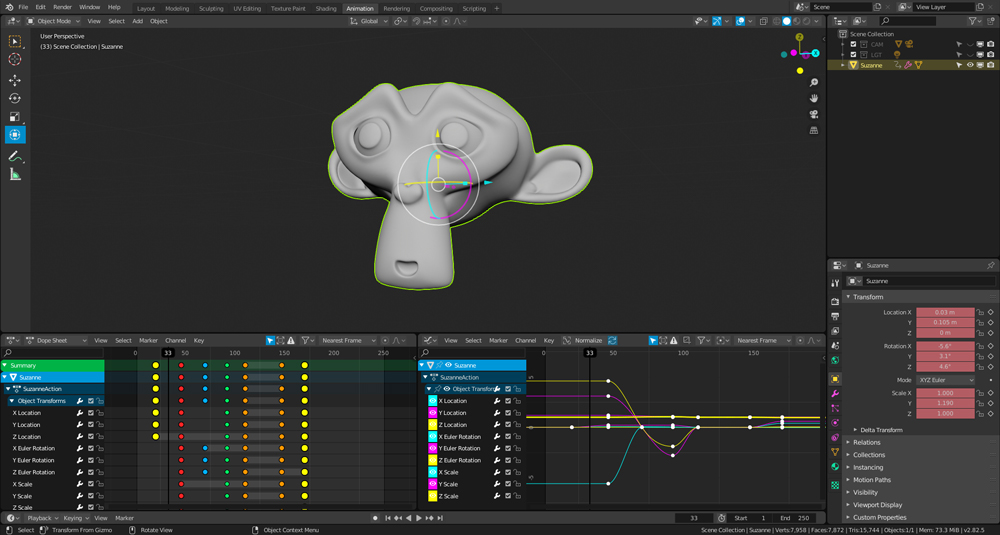Screen dimensions: 1000x535
Task: Uncheck X Location channel checkbox in Dope Sheet
Action: 91,413
